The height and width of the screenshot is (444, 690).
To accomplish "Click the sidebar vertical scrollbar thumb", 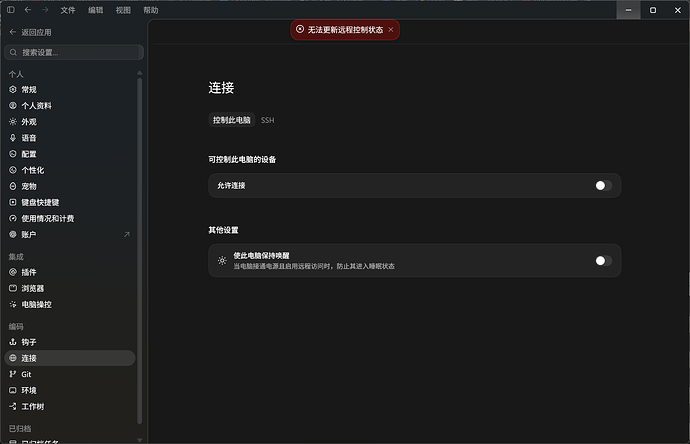I will [139, 251].
